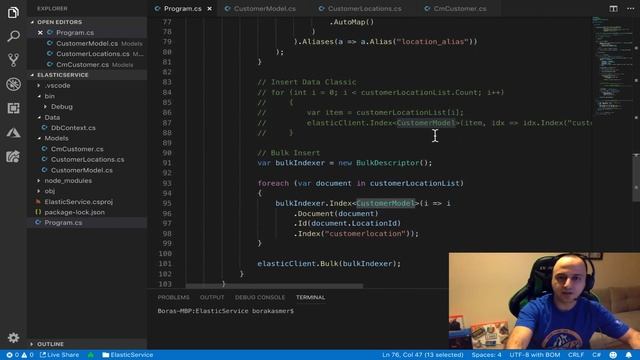
Task: Click line number 95 in gutter
Action: pyautogui.click(x=167, y=203)
